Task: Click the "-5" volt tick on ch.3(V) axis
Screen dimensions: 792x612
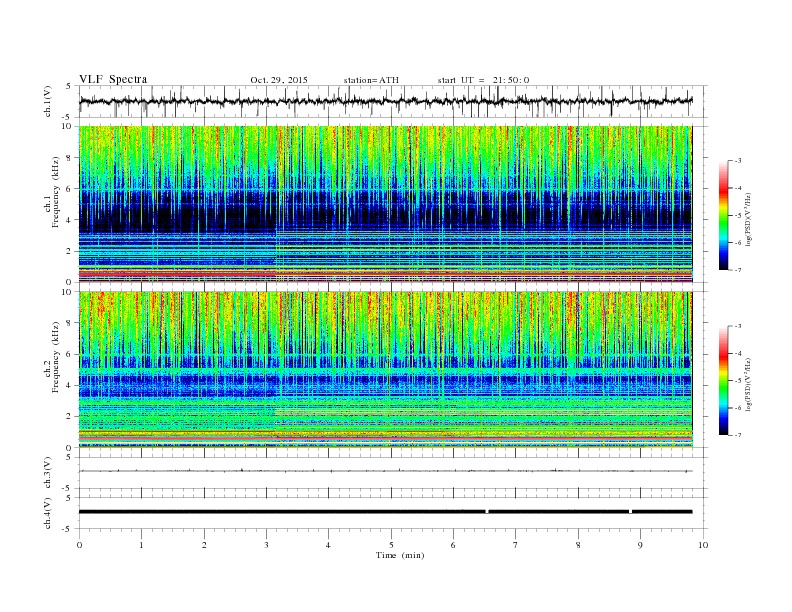Action: (68, 489)
